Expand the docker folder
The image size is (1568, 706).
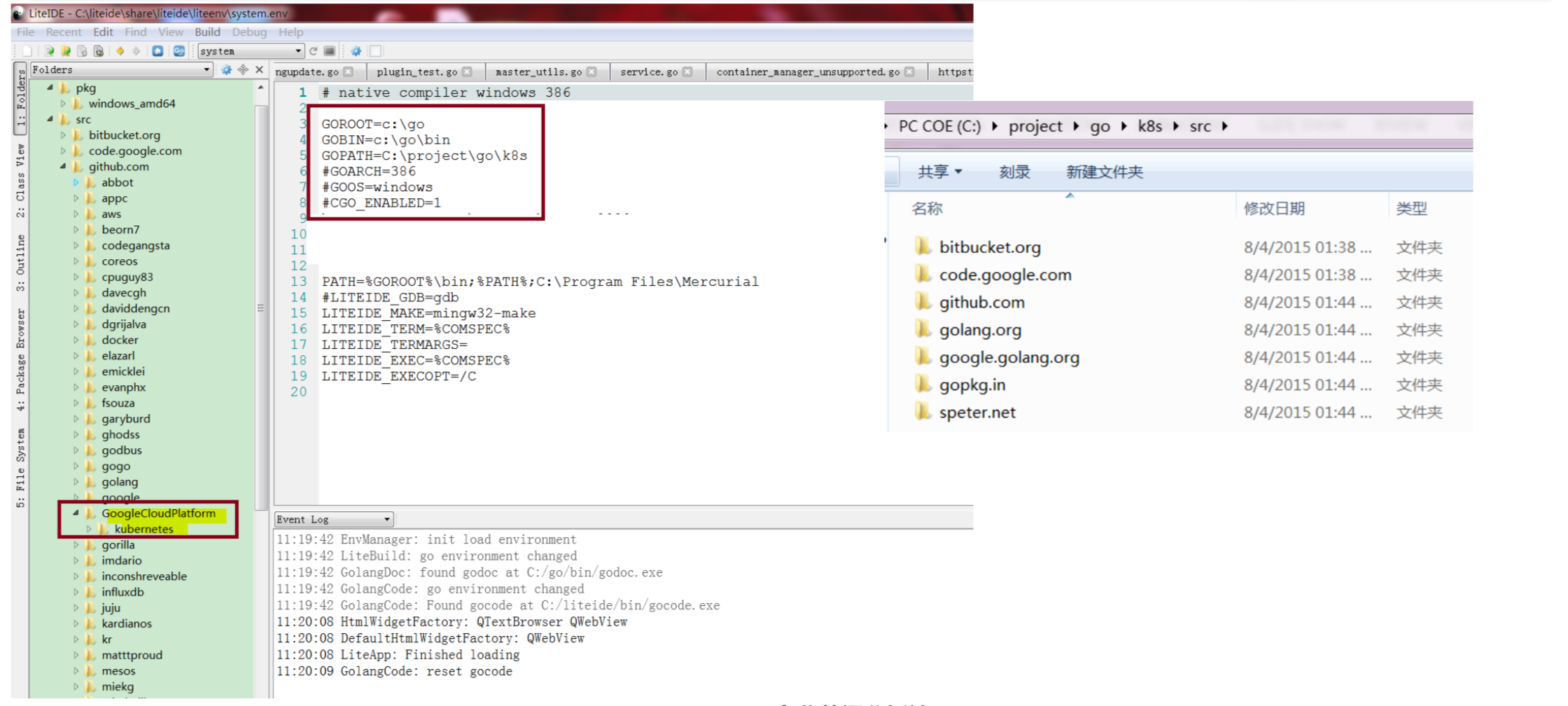click(76, 340)
